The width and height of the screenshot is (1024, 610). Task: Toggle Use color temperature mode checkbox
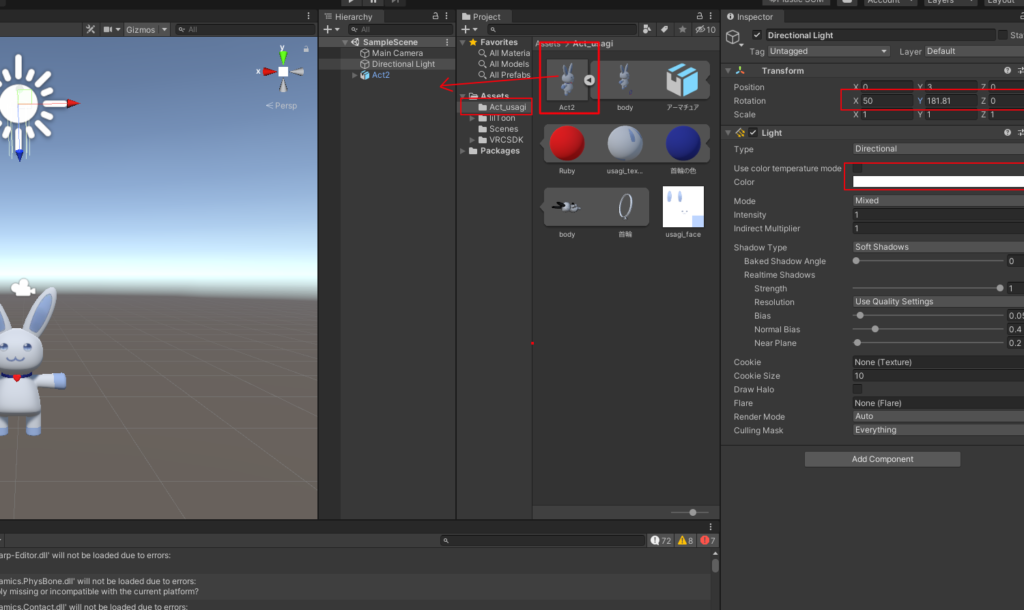(x=857, y=169)
